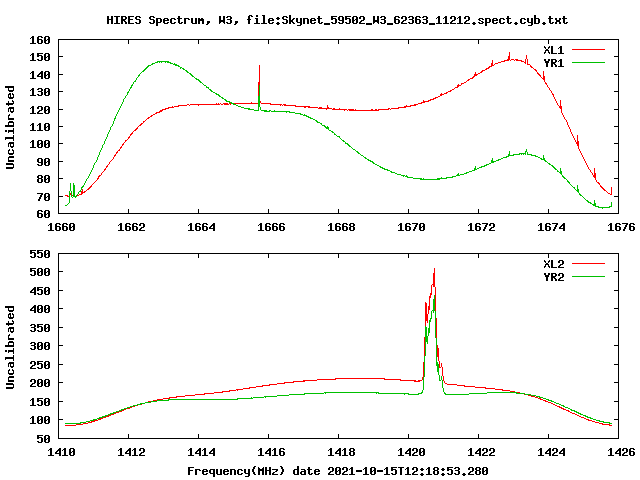This screenshot has height=480, width=640.
Task: Click the 140 y-axis tick label
Action: tap(40, 75)
